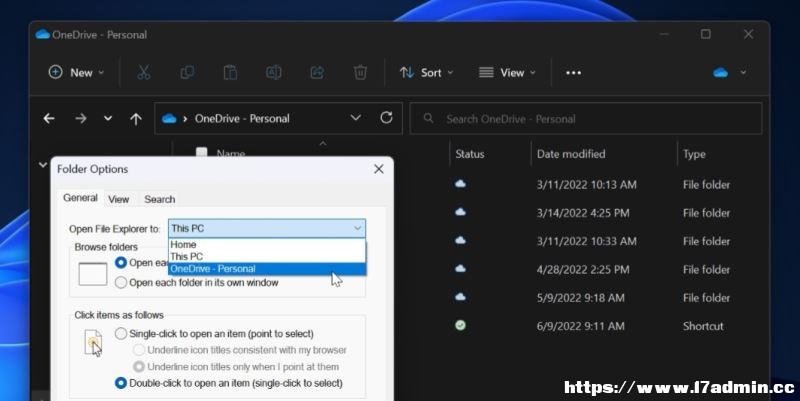Sort by the Type column header

click(x=694, y=154)
